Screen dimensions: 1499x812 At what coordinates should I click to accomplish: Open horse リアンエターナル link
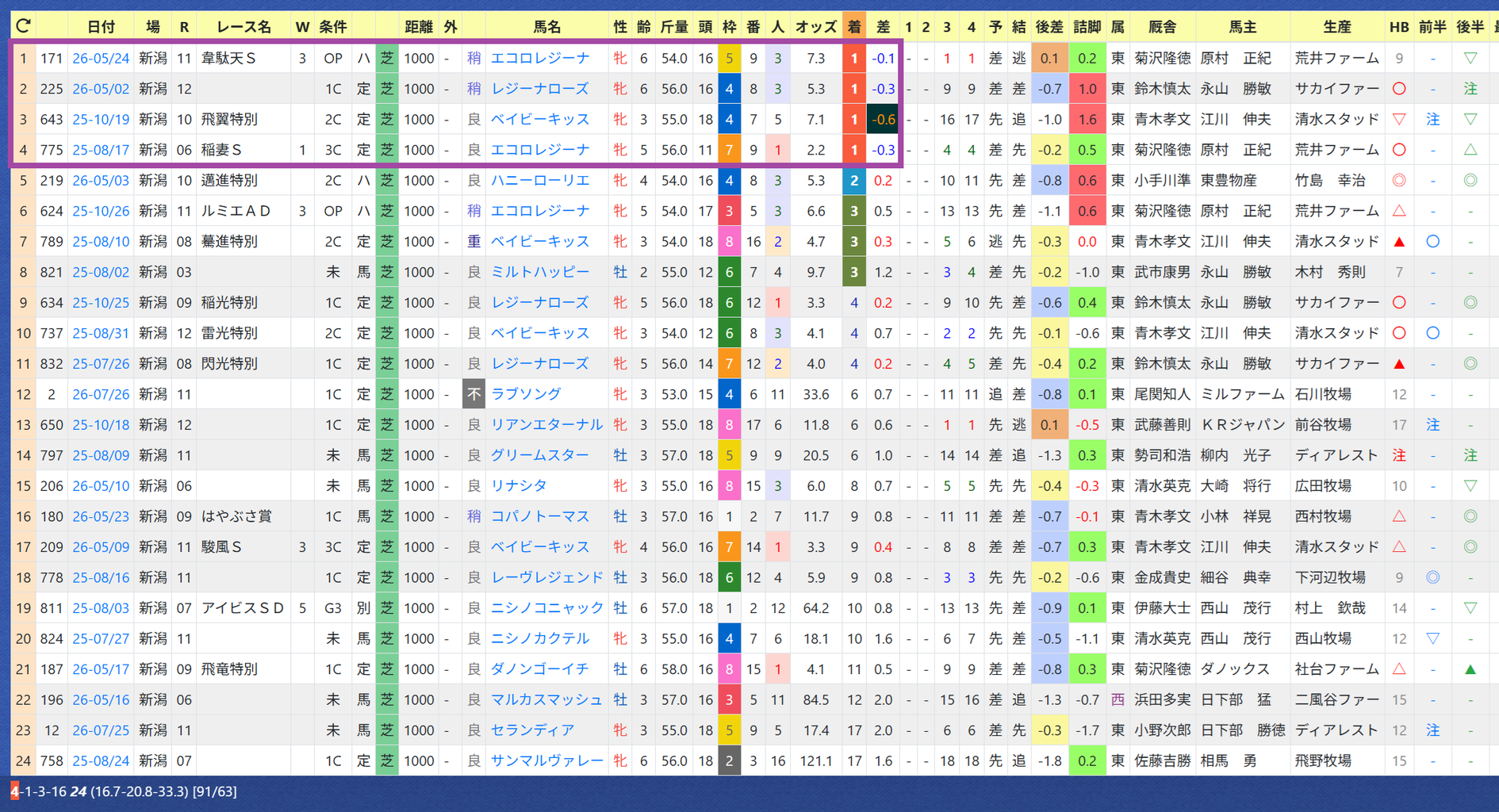547,424
